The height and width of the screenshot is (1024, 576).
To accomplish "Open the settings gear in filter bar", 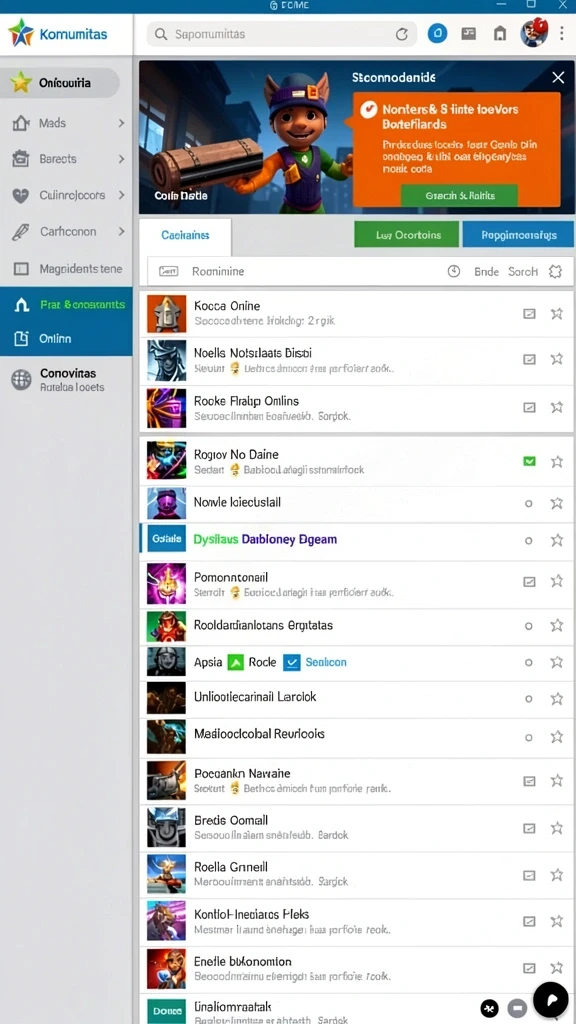I will point(556,272).
